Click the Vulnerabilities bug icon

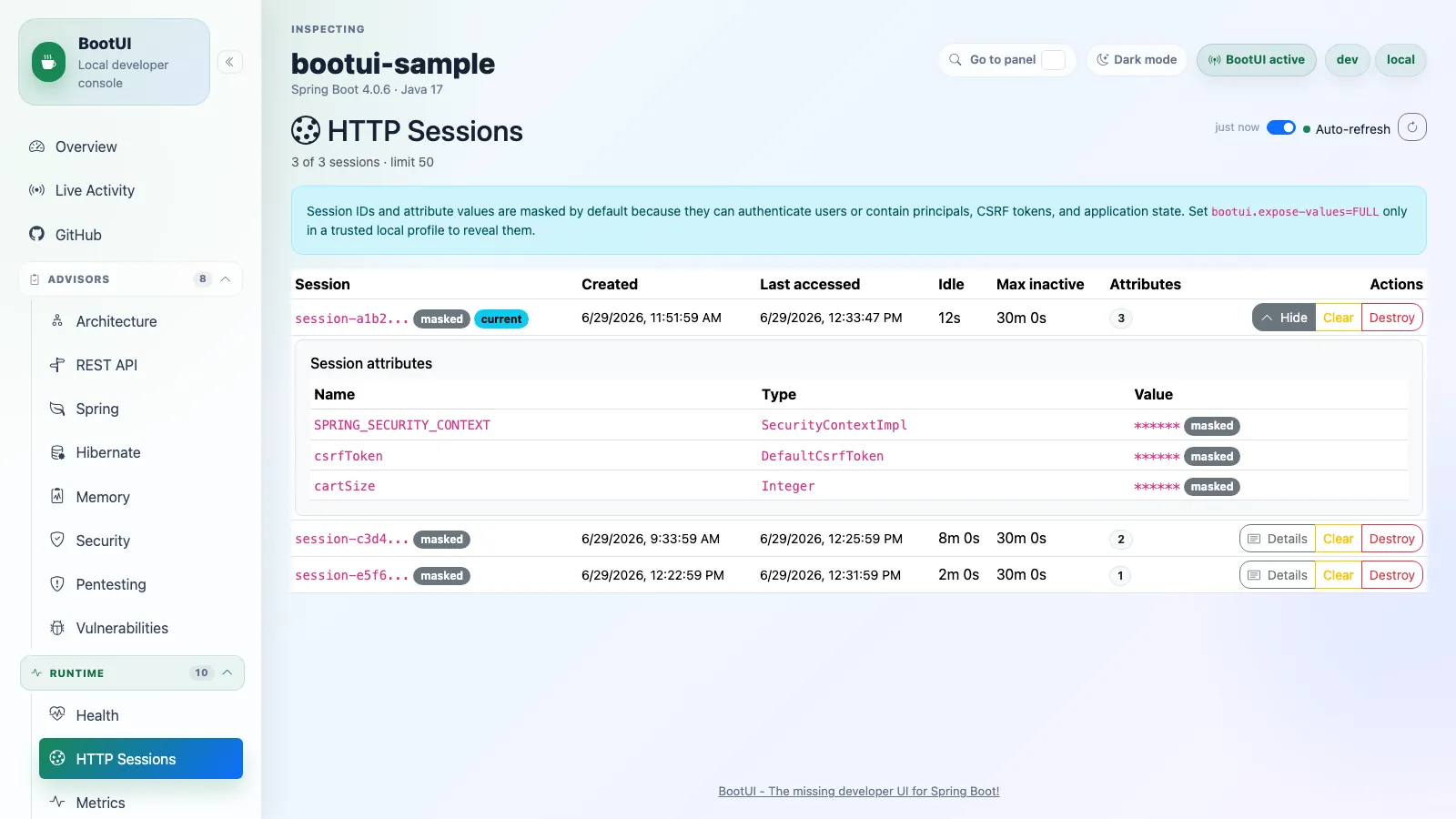pyautogui.click(x=57, y=628)
